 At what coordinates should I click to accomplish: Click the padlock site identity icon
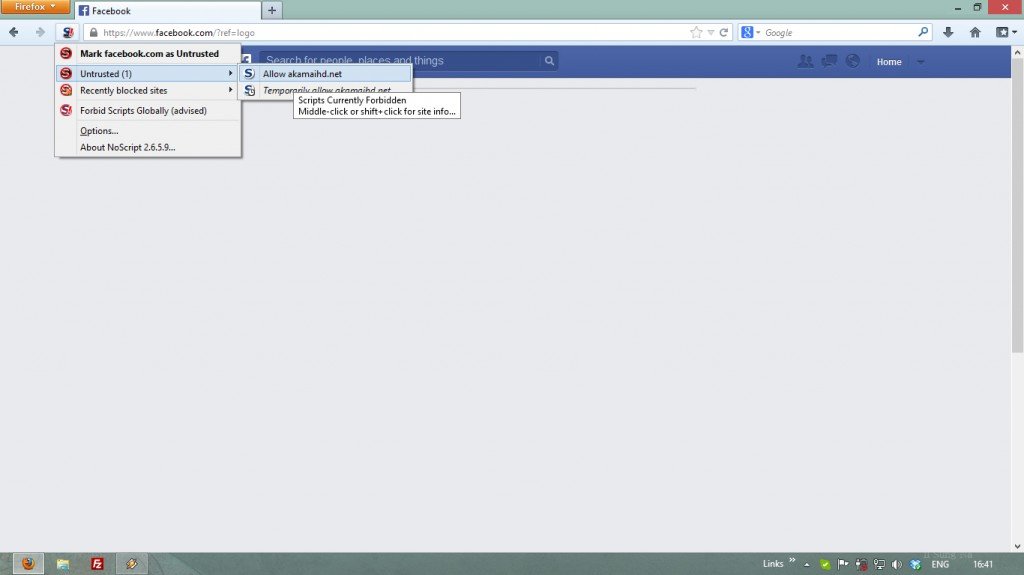tap(93, 32)
